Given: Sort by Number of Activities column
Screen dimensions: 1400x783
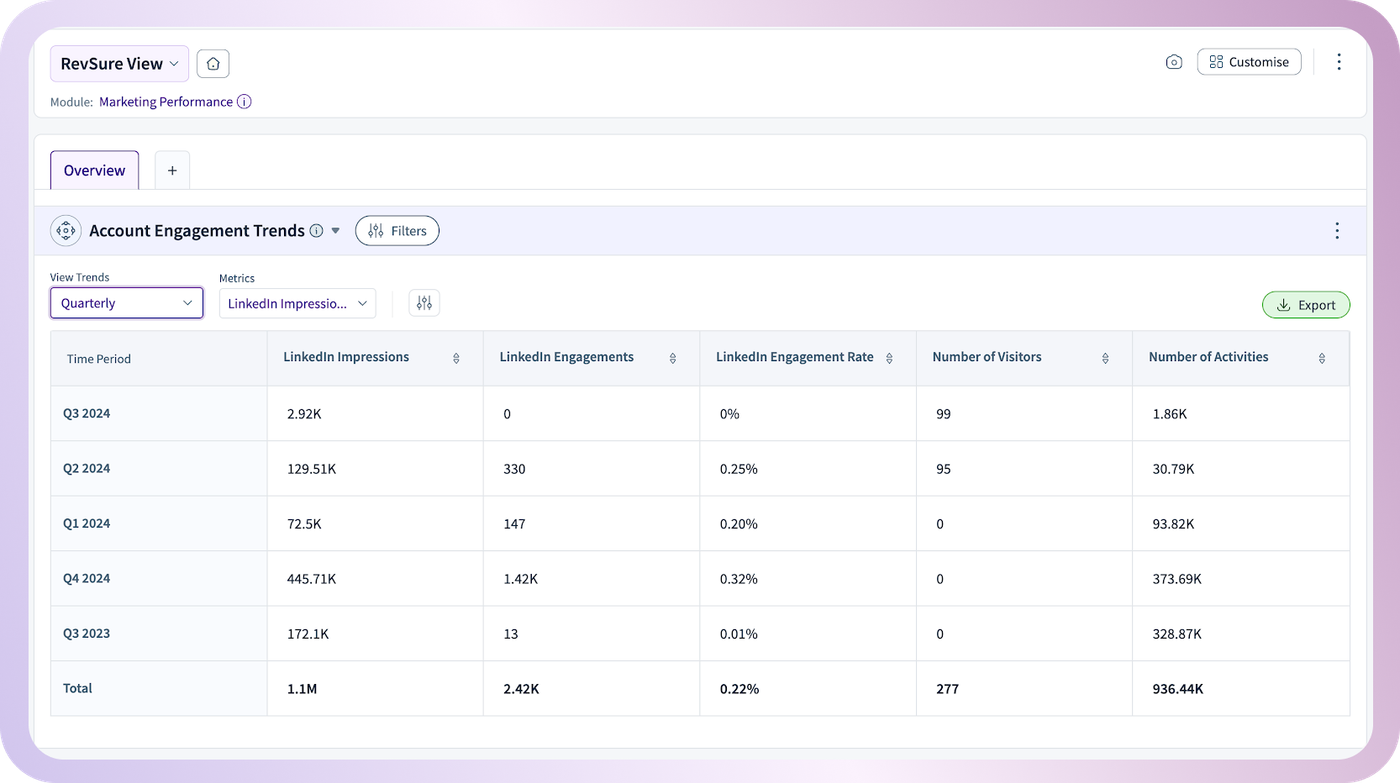Looking at the screenshot, I should click(1322, 358).
